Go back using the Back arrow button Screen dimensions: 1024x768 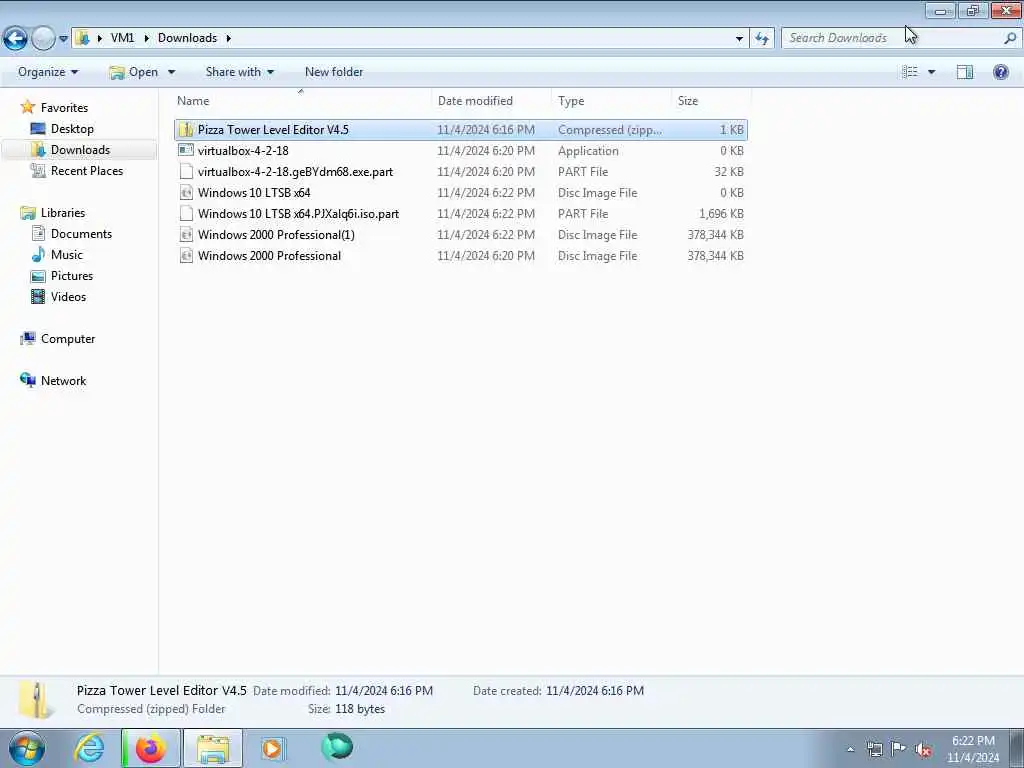coord(15,39)
